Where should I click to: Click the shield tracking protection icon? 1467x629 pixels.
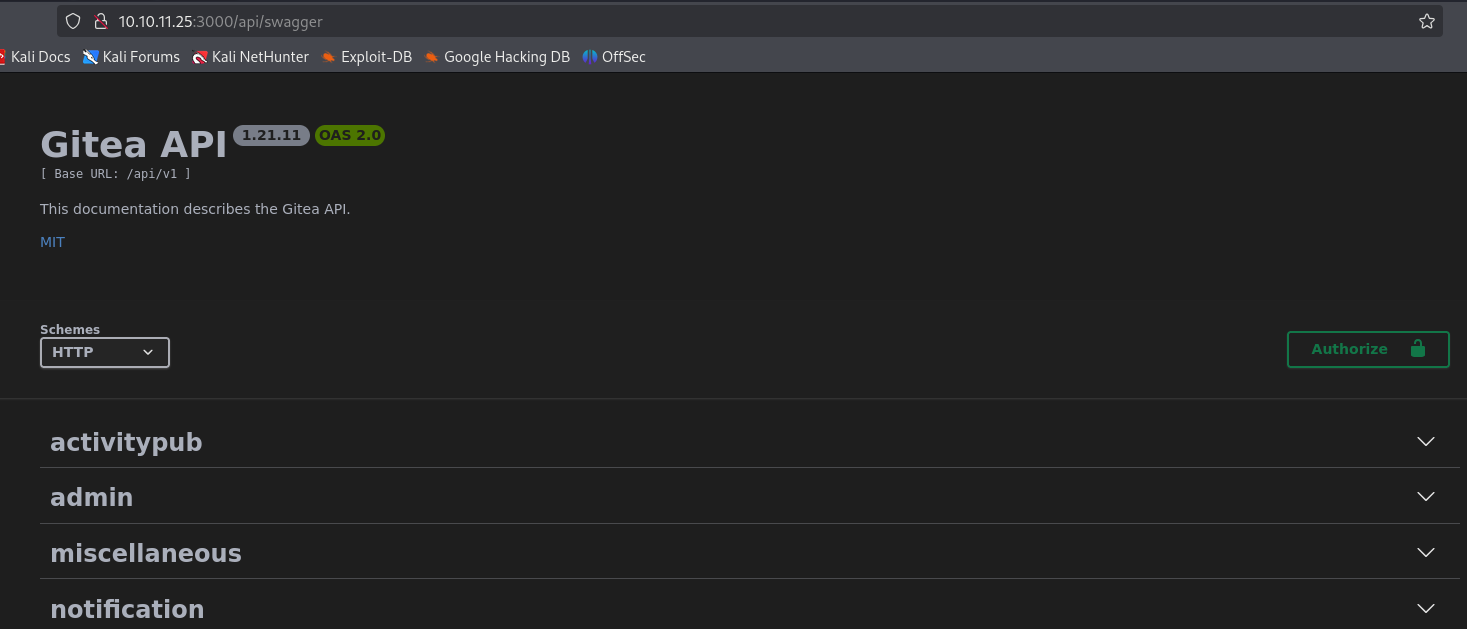tap(73, 21)
